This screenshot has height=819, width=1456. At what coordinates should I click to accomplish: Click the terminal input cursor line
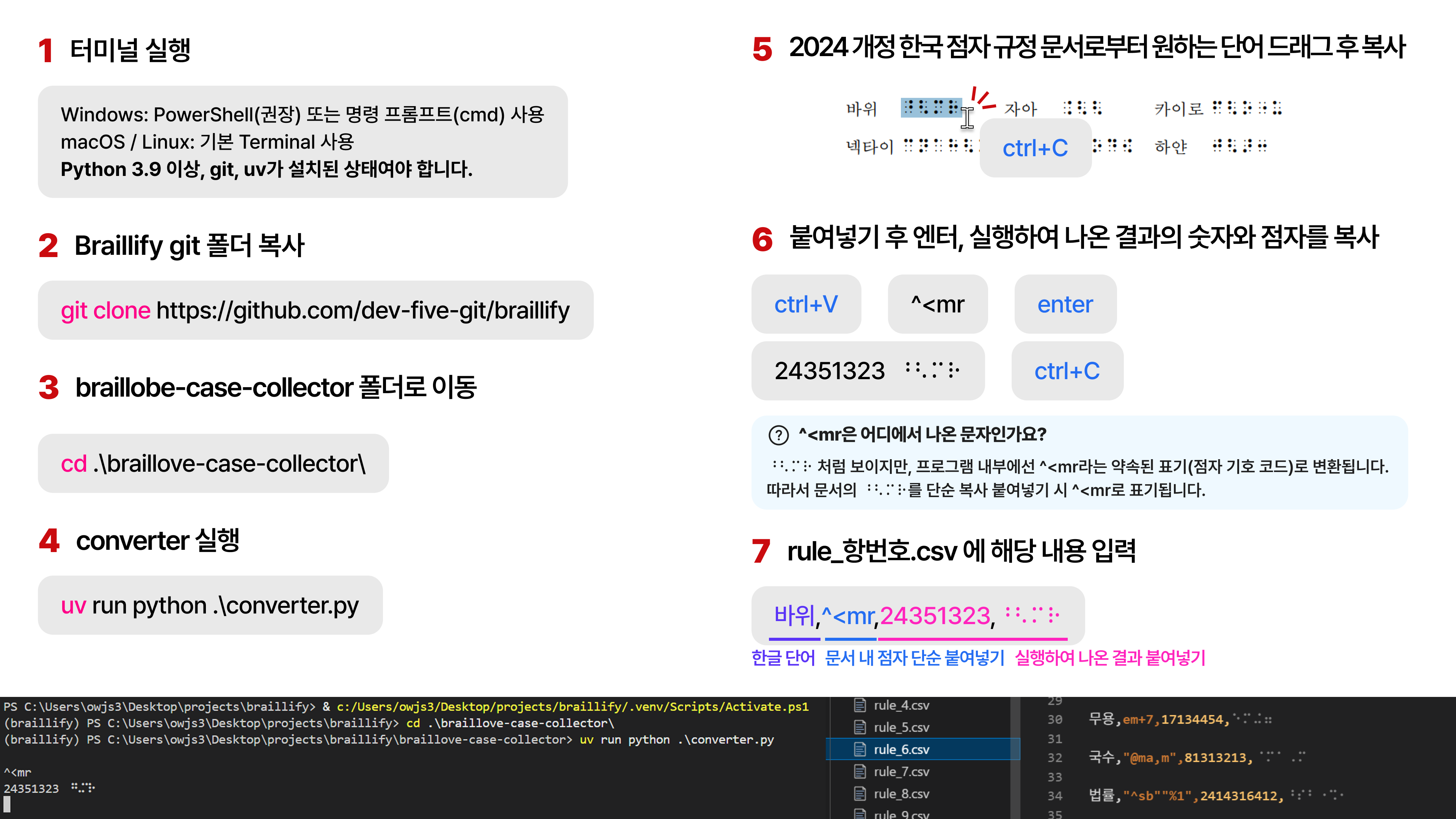click(x=7, y=804)
